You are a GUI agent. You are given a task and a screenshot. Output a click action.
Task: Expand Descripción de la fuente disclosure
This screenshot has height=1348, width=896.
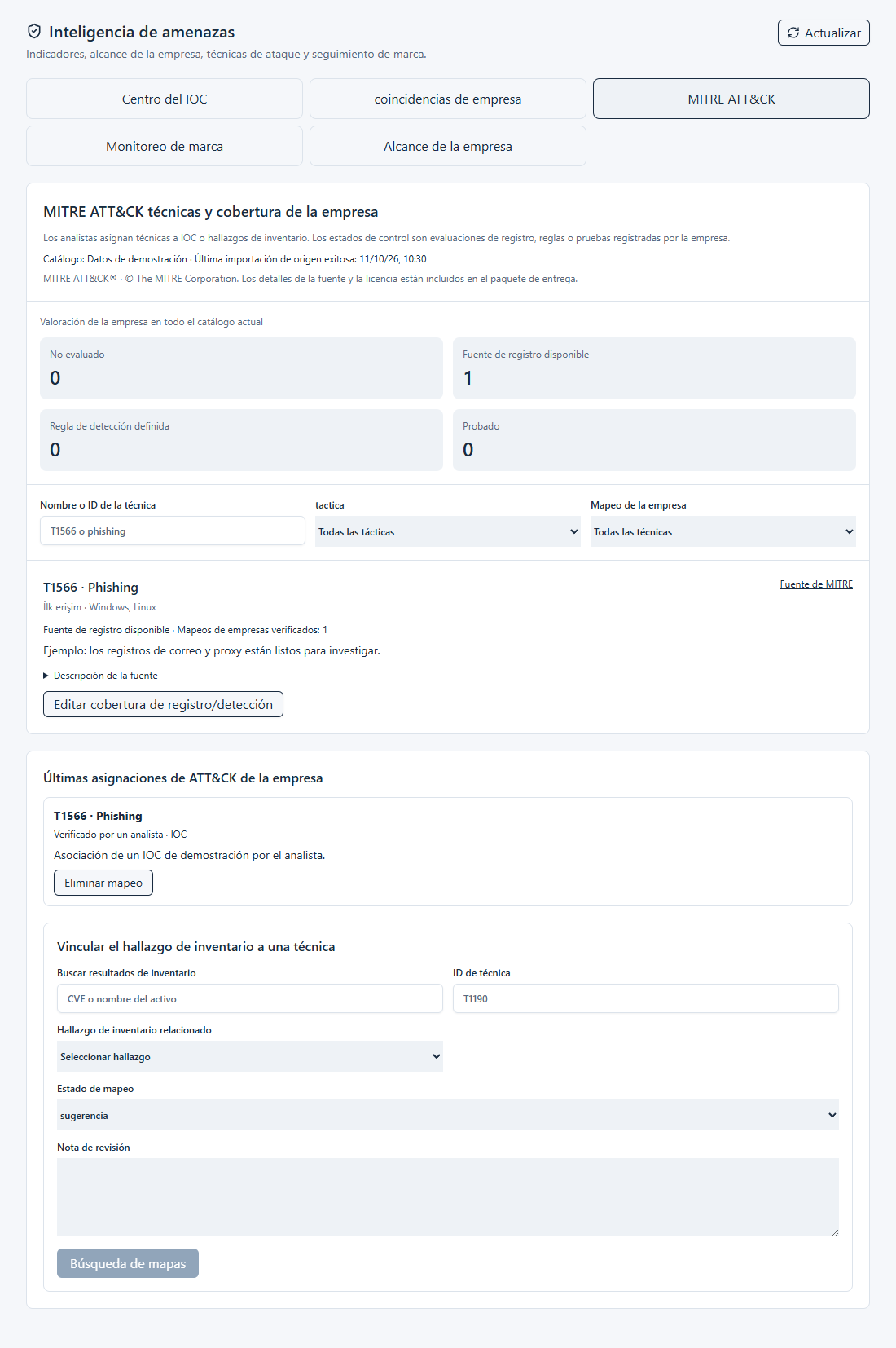coord(101,676)
